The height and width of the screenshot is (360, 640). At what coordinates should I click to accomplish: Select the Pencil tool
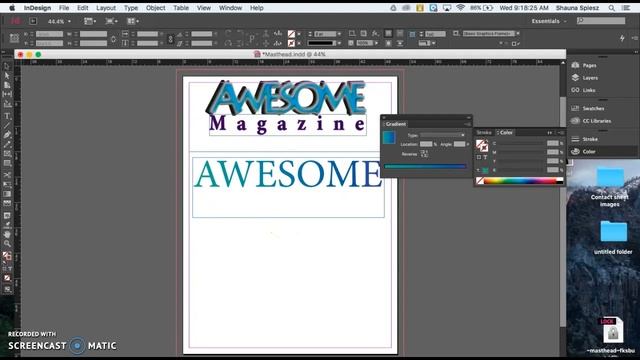(7, 144)
